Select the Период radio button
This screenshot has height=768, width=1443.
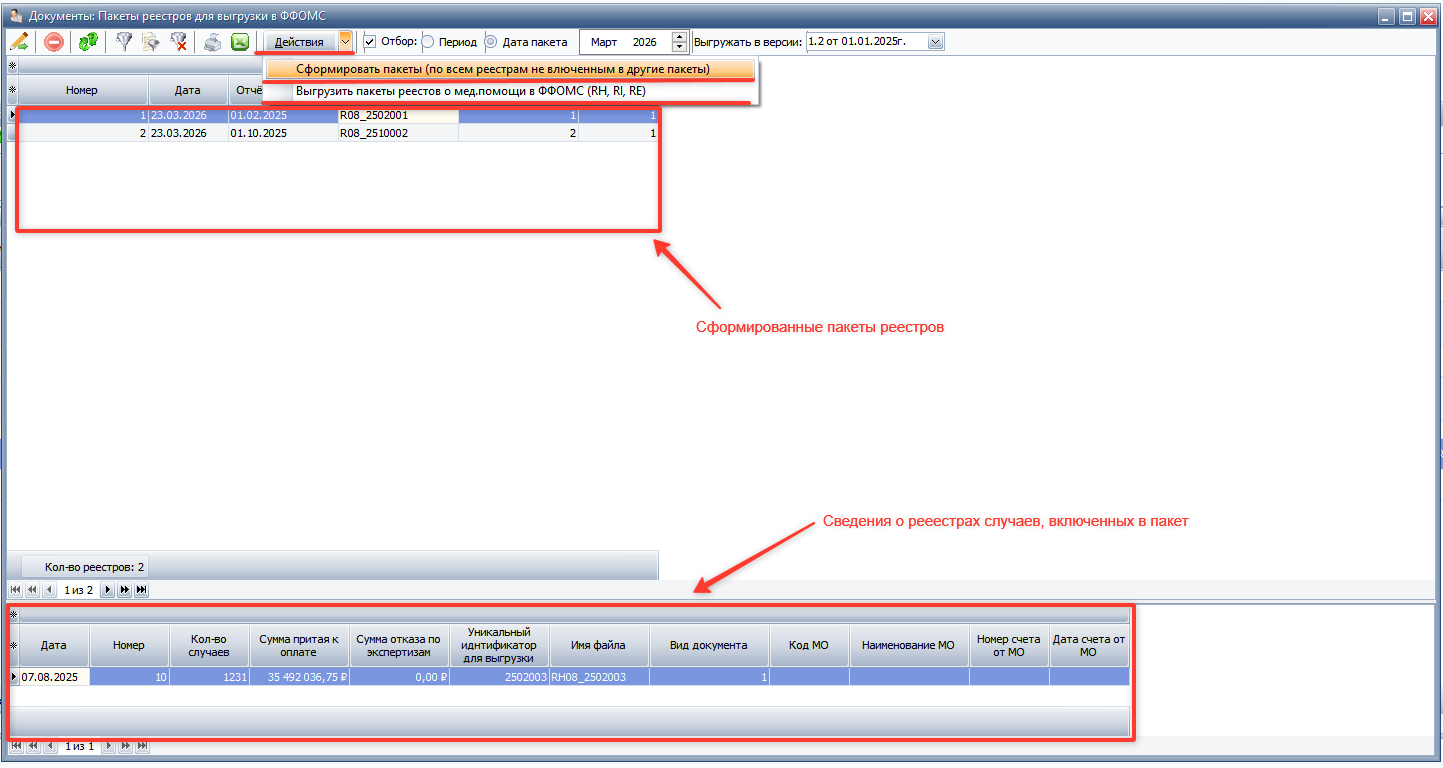point(428,42)
